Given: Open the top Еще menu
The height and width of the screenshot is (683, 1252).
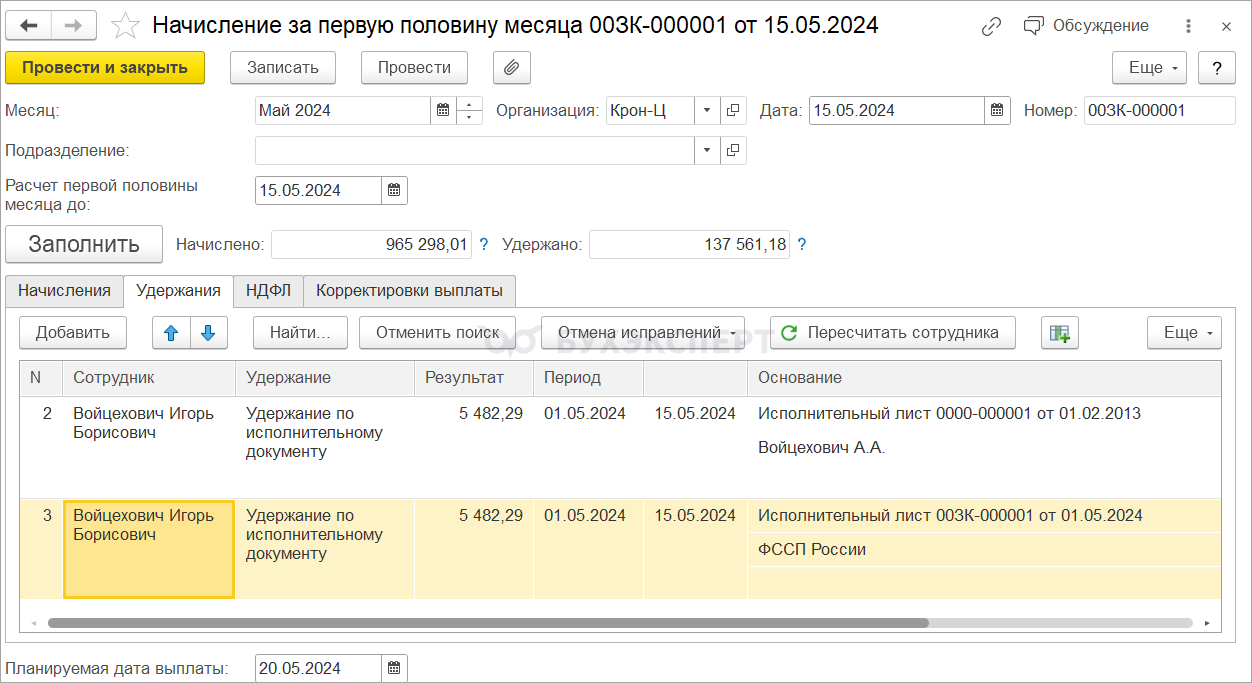Looking at the screenshot, I should pyautogui.click(x=1149, y=68).
